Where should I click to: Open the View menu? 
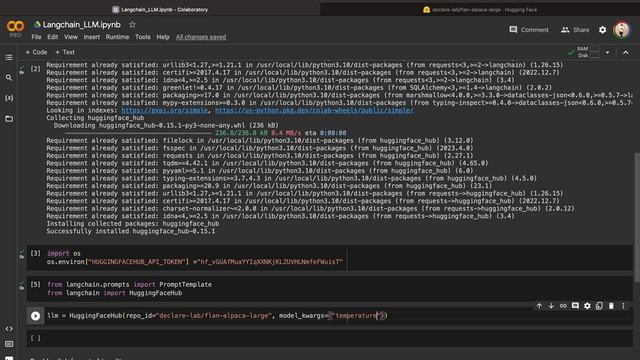click(71, 37)
